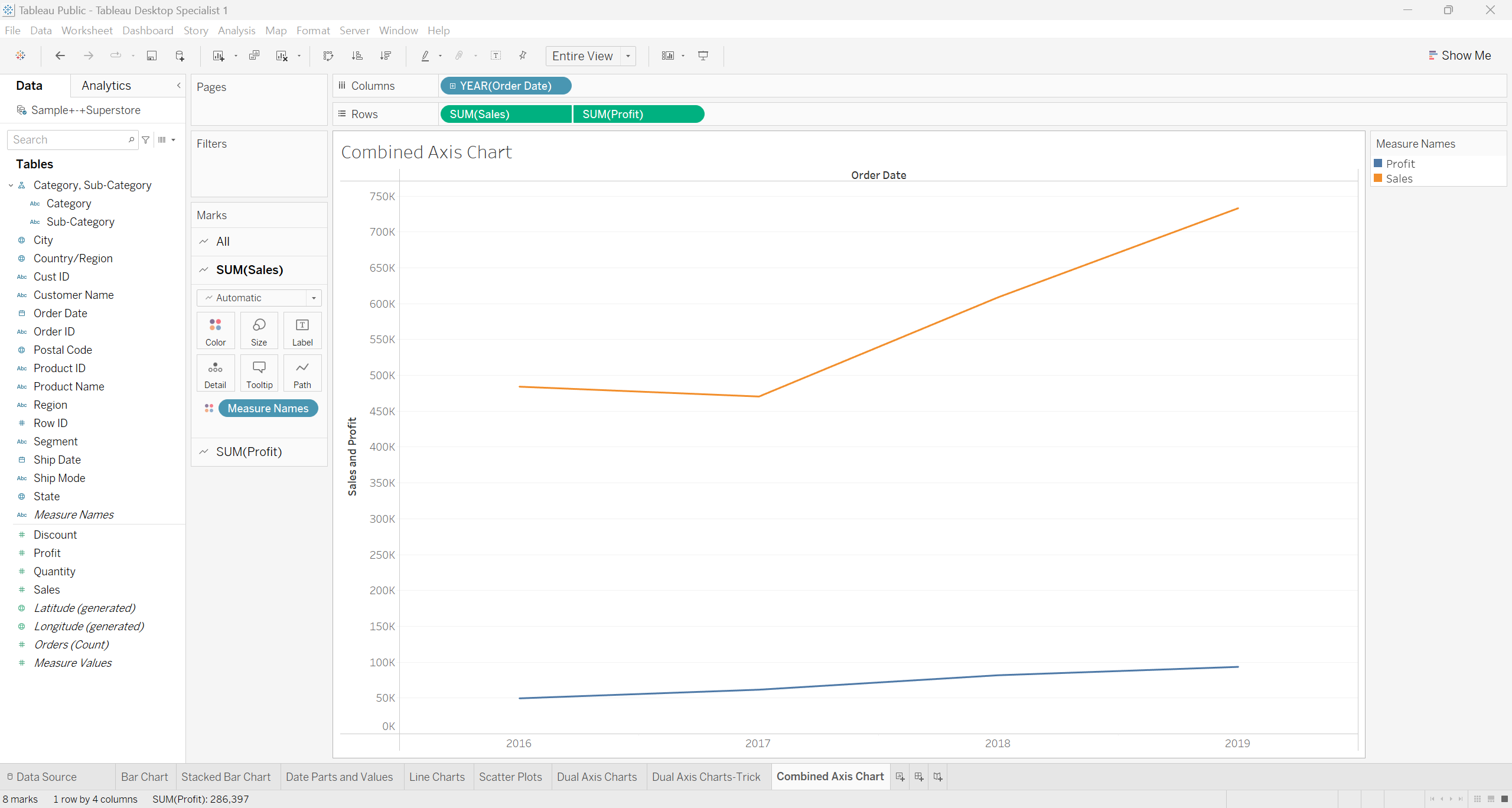Click the Presentation Mode icon
Viewport: 1512px width, 808px height.
coord(703,56)
